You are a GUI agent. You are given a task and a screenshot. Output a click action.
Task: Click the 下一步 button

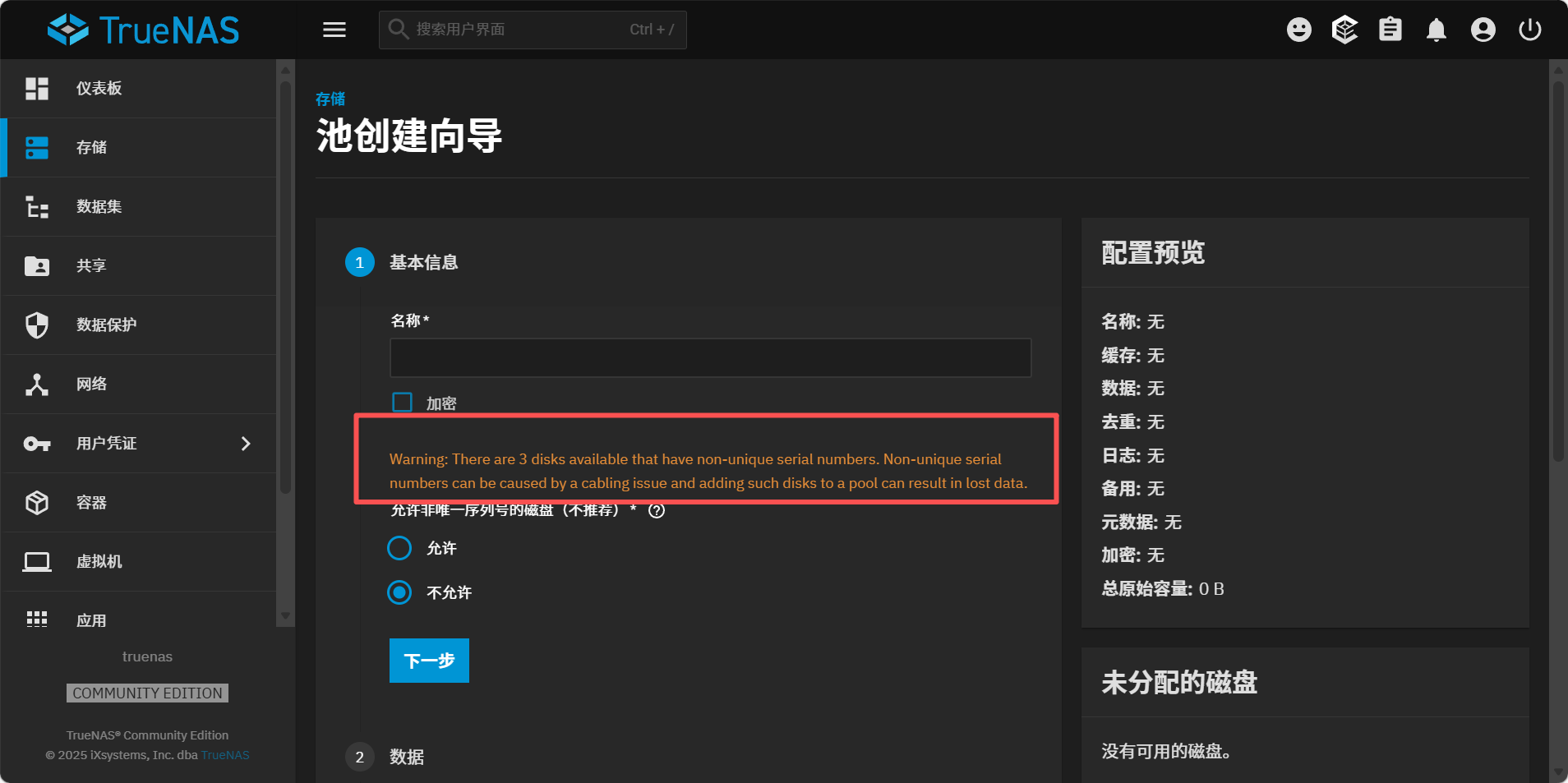pos(429,661)
